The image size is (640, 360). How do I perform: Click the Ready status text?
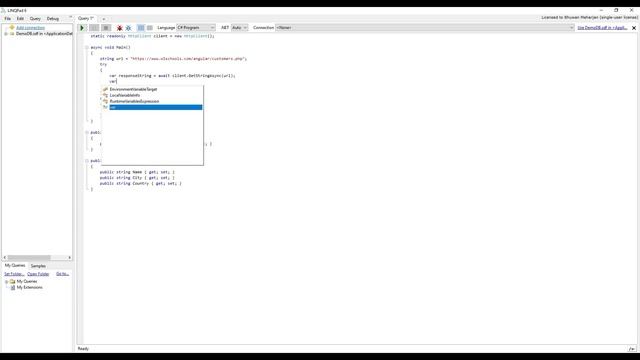(83, 349)
